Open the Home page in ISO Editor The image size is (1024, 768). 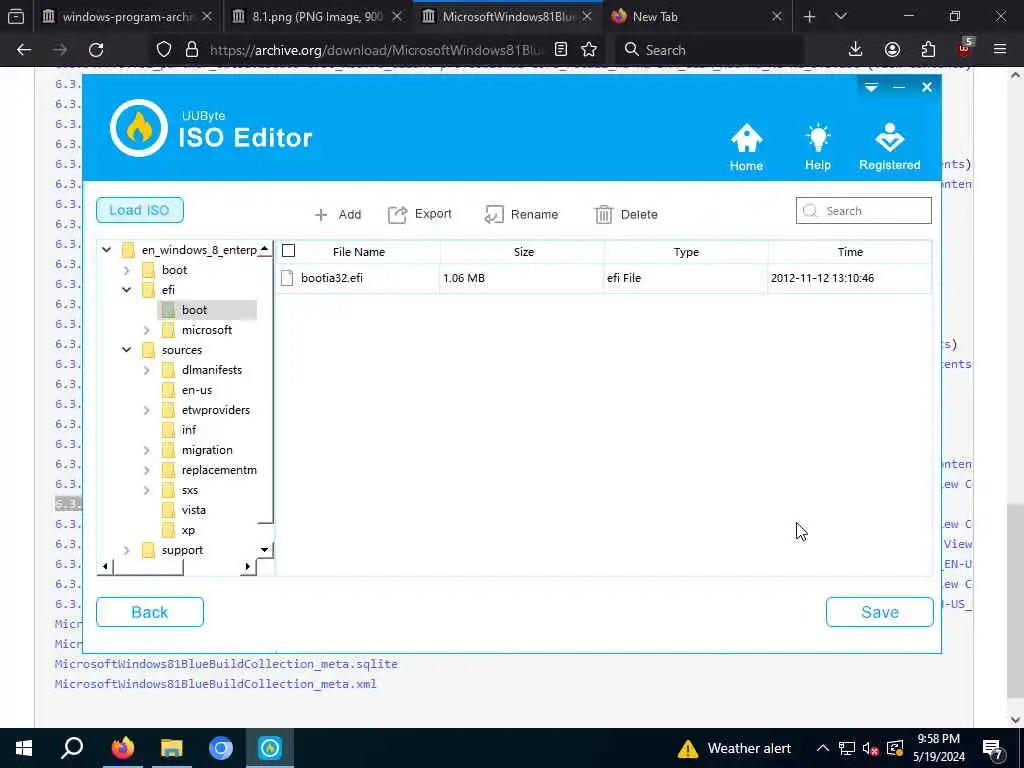click(x=746, y=147)
